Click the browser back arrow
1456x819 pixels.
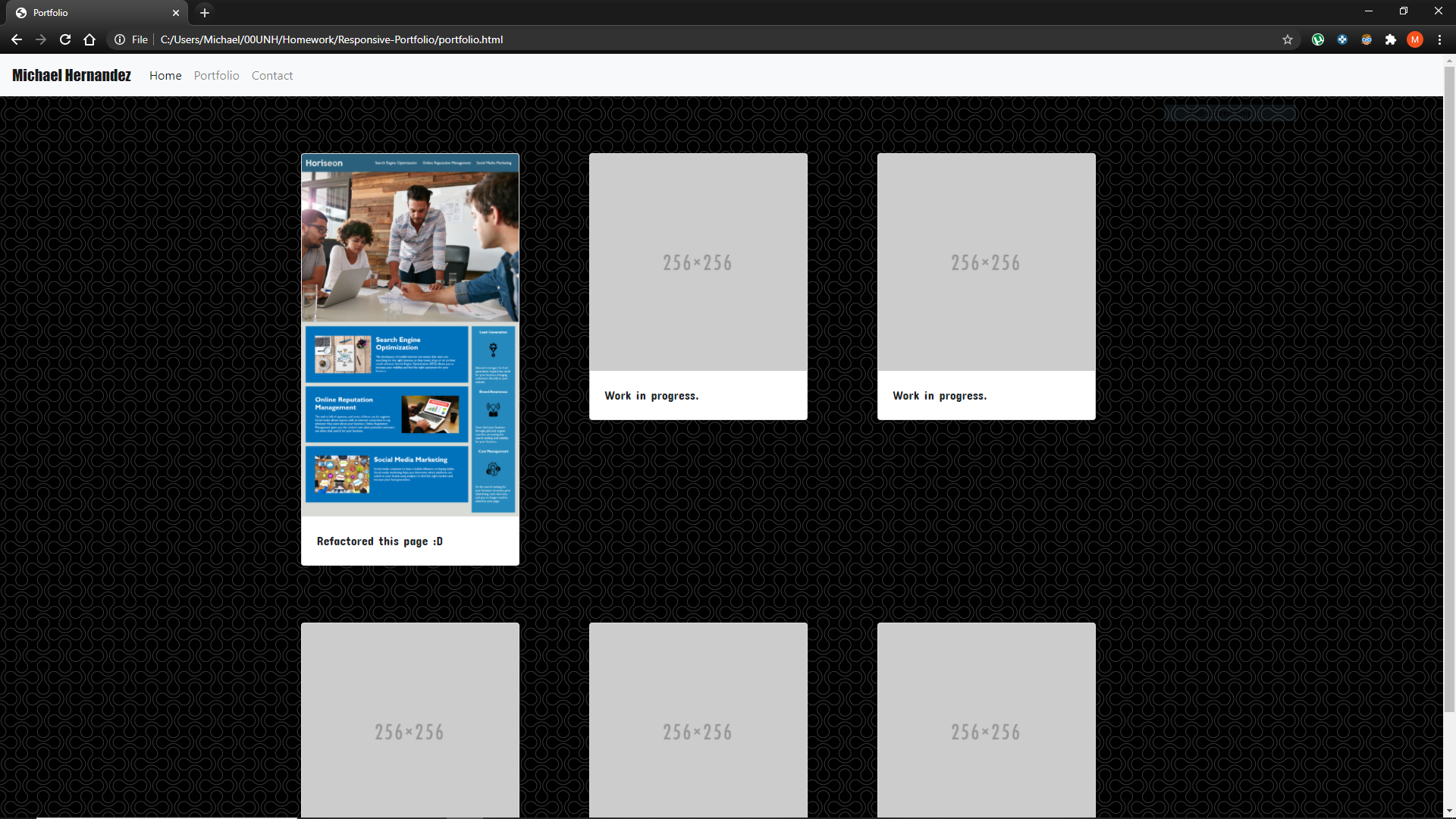17,39
